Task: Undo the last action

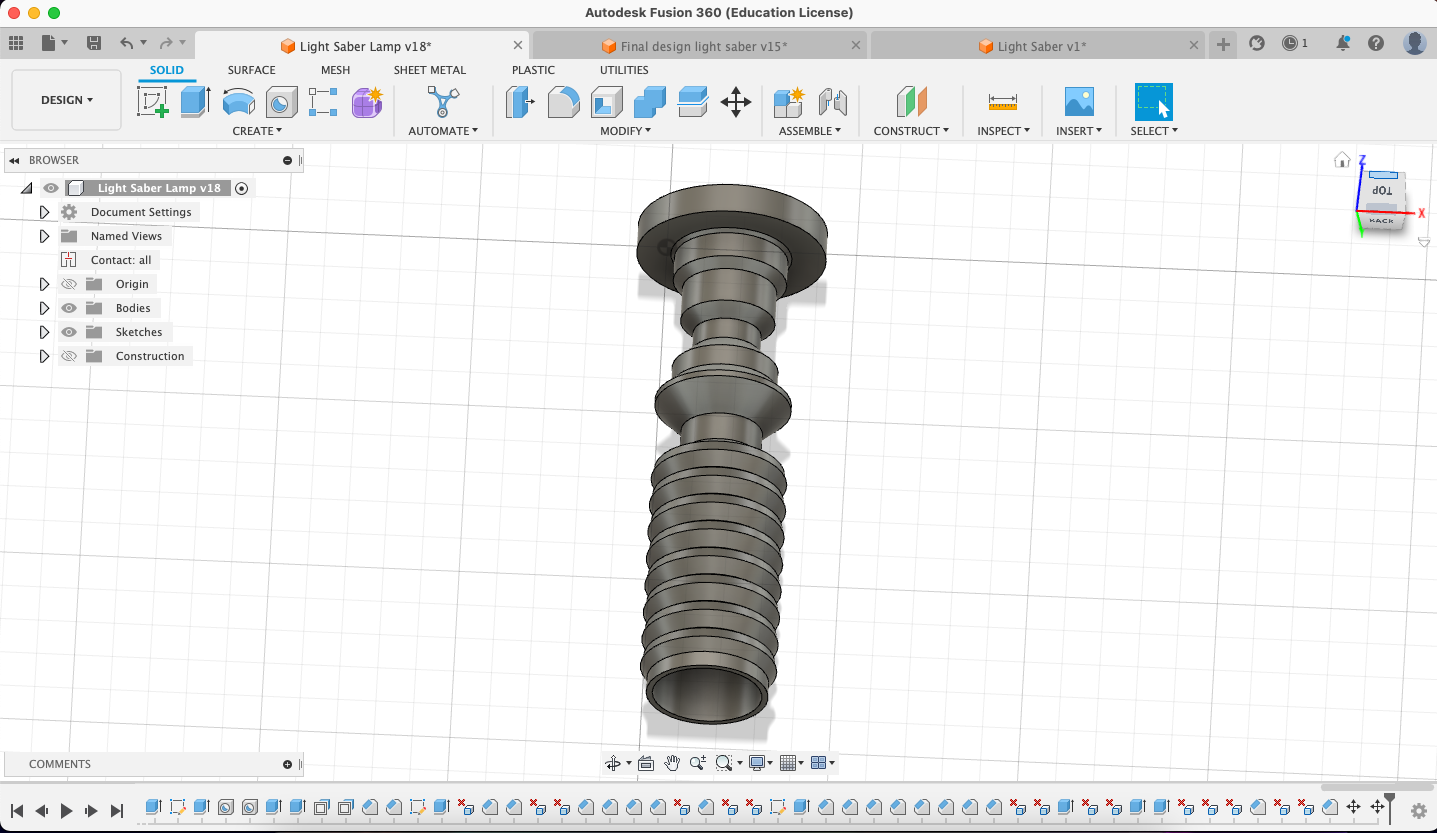Action: [126, 43]
